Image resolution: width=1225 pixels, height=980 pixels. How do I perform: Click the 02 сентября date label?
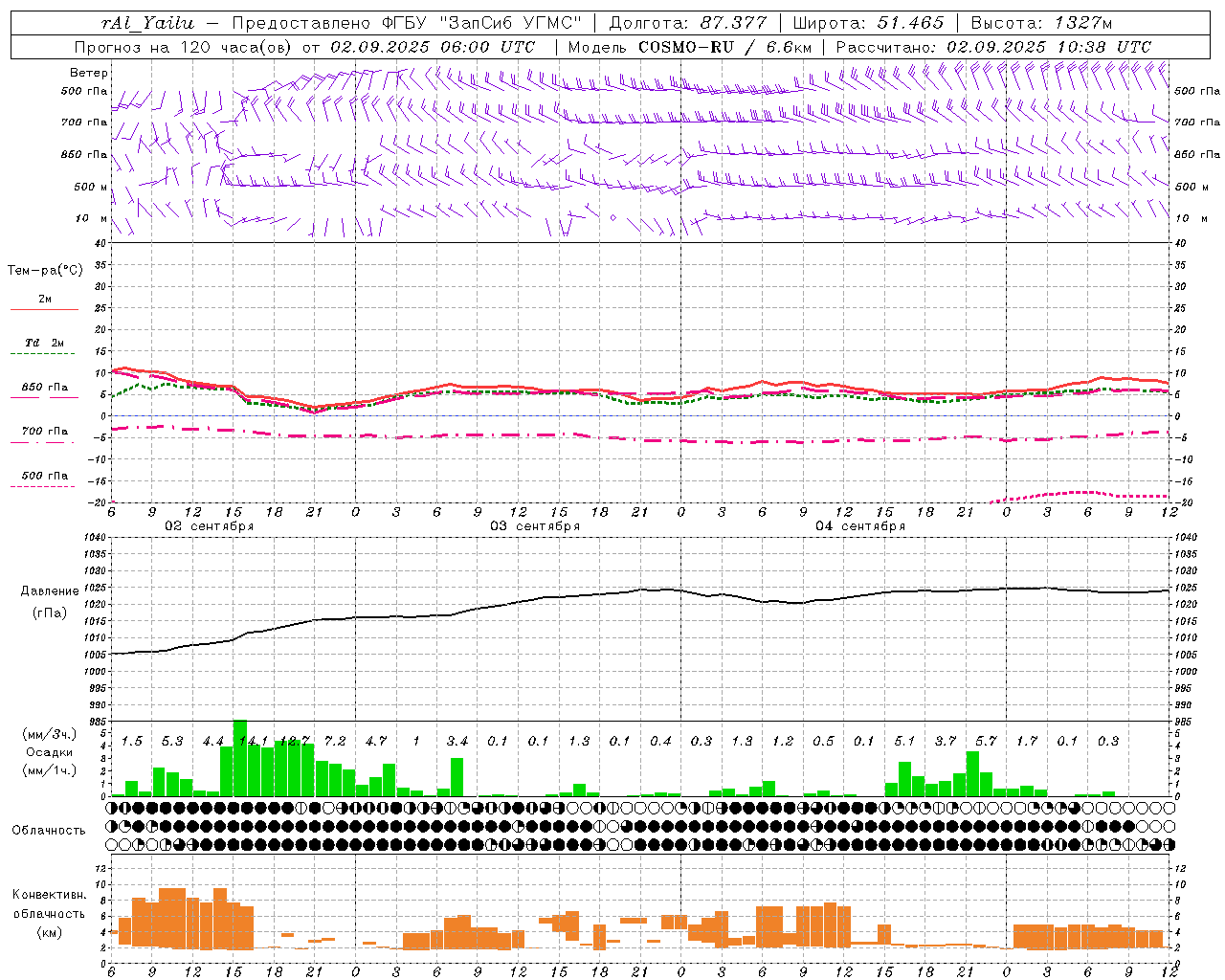(x=210, y=526)
